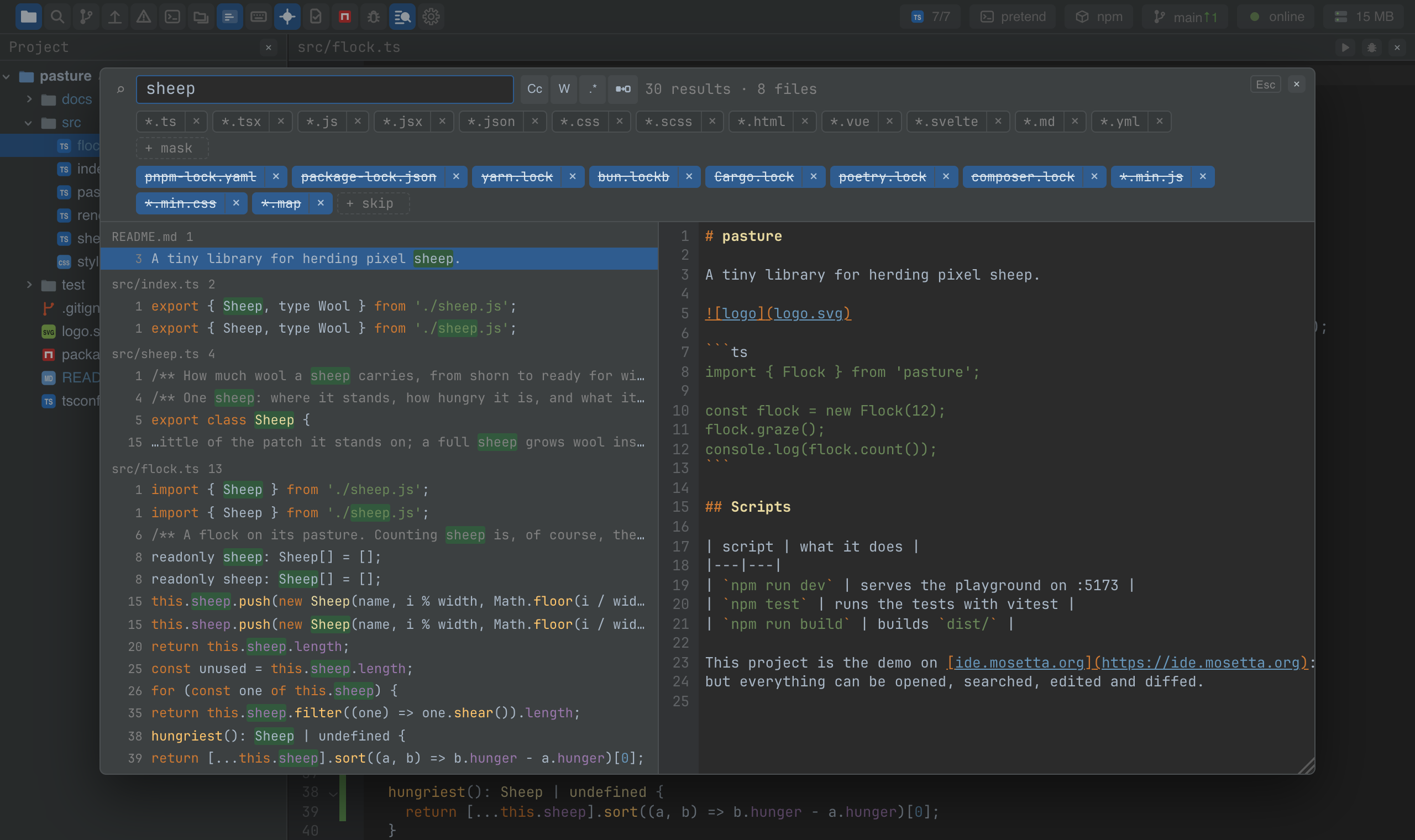
Task: Click the online status indicator
Action: tap(1276, 17)
